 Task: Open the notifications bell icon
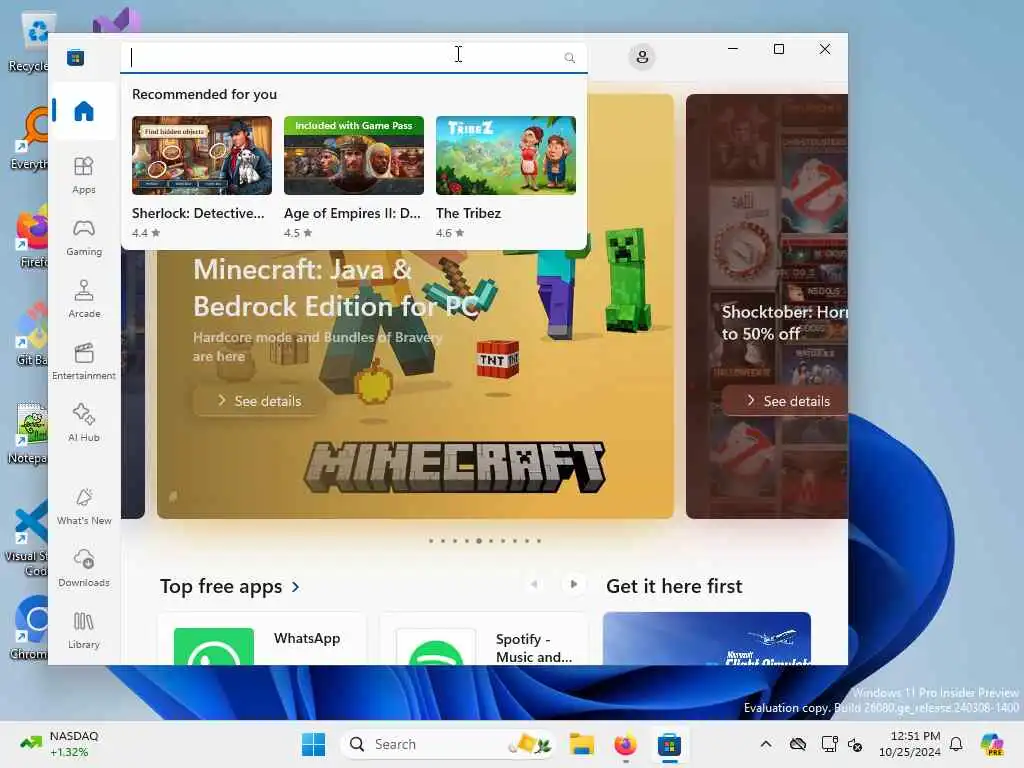click(956, 744)
